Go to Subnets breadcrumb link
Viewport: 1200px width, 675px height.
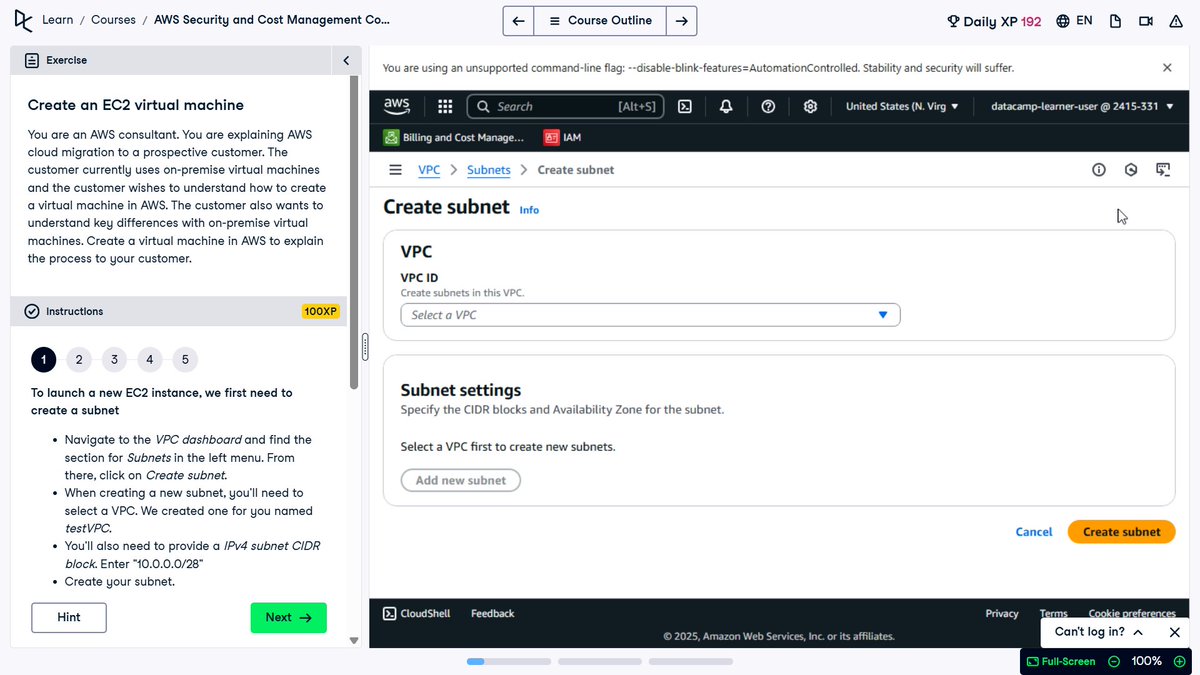pyautogui.click(x=489, y=170)
